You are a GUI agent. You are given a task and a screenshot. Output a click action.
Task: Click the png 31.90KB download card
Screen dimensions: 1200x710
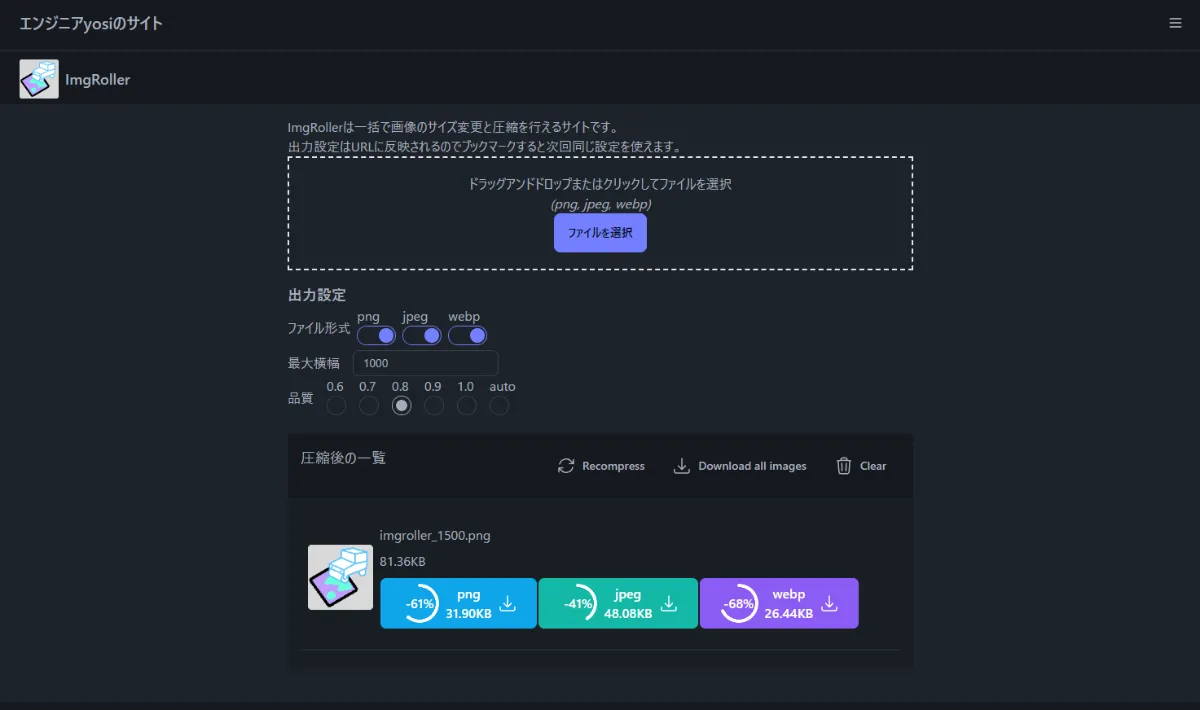(458, 603)
